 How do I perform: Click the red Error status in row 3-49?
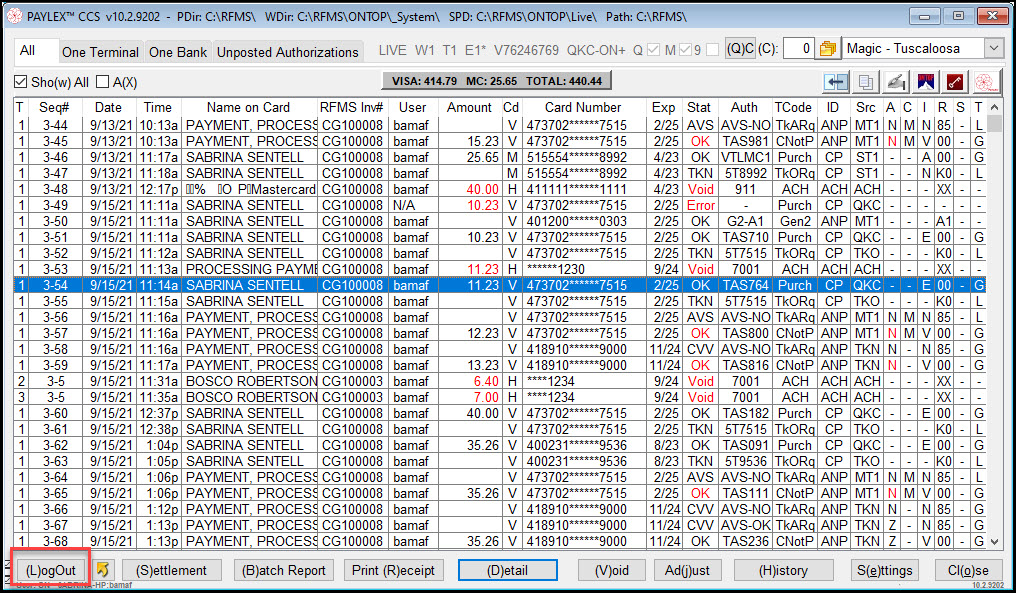(x=700, y=205)
